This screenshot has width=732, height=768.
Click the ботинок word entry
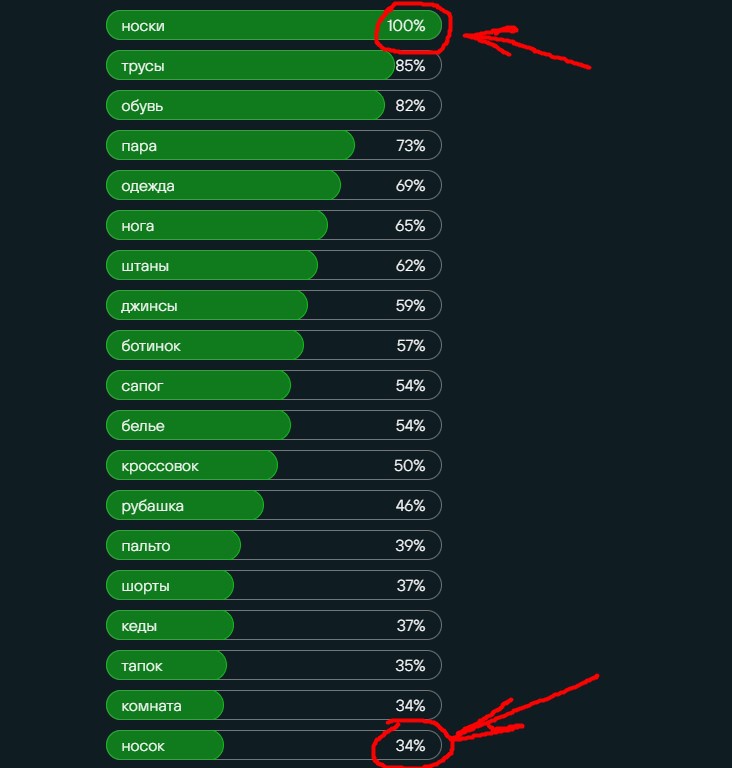[x=273, y=345]
